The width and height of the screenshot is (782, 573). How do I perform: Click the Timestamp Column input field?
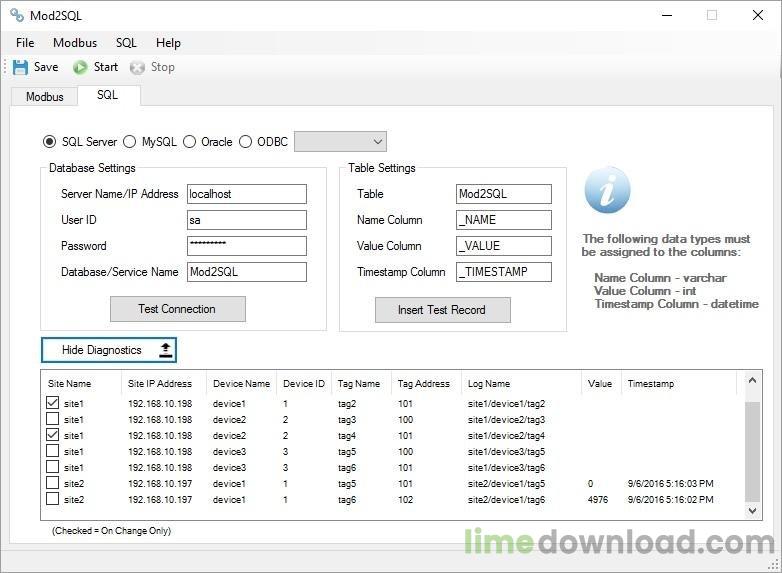[x=503, y=272]
